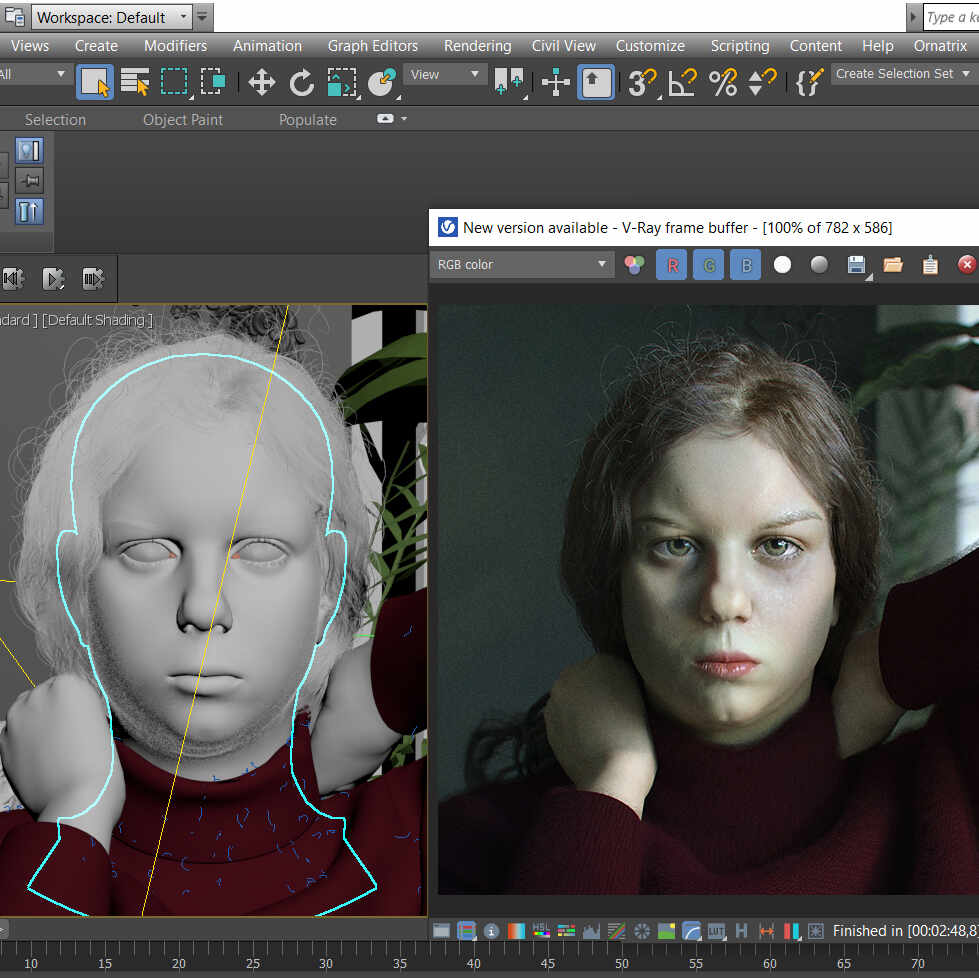This screenshot has height=979, width=979.
Task: Switch to the Populate ribbon tab
Action: coord(308,120)
